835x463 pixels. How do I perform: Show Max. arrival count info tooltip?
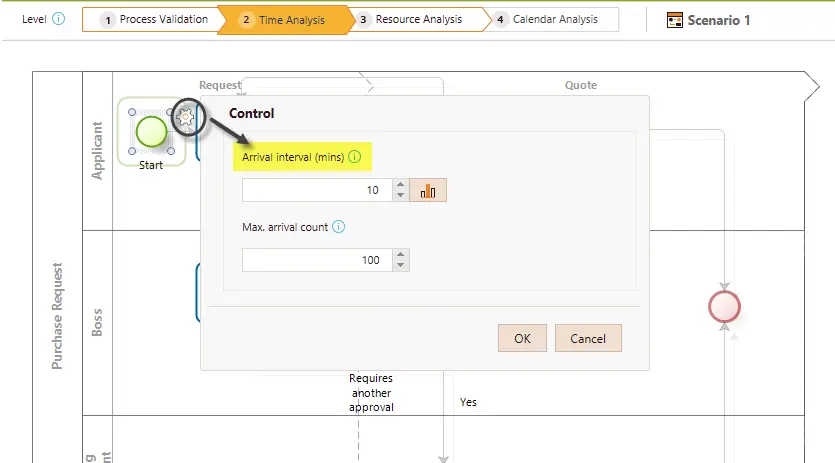(338, 227)
